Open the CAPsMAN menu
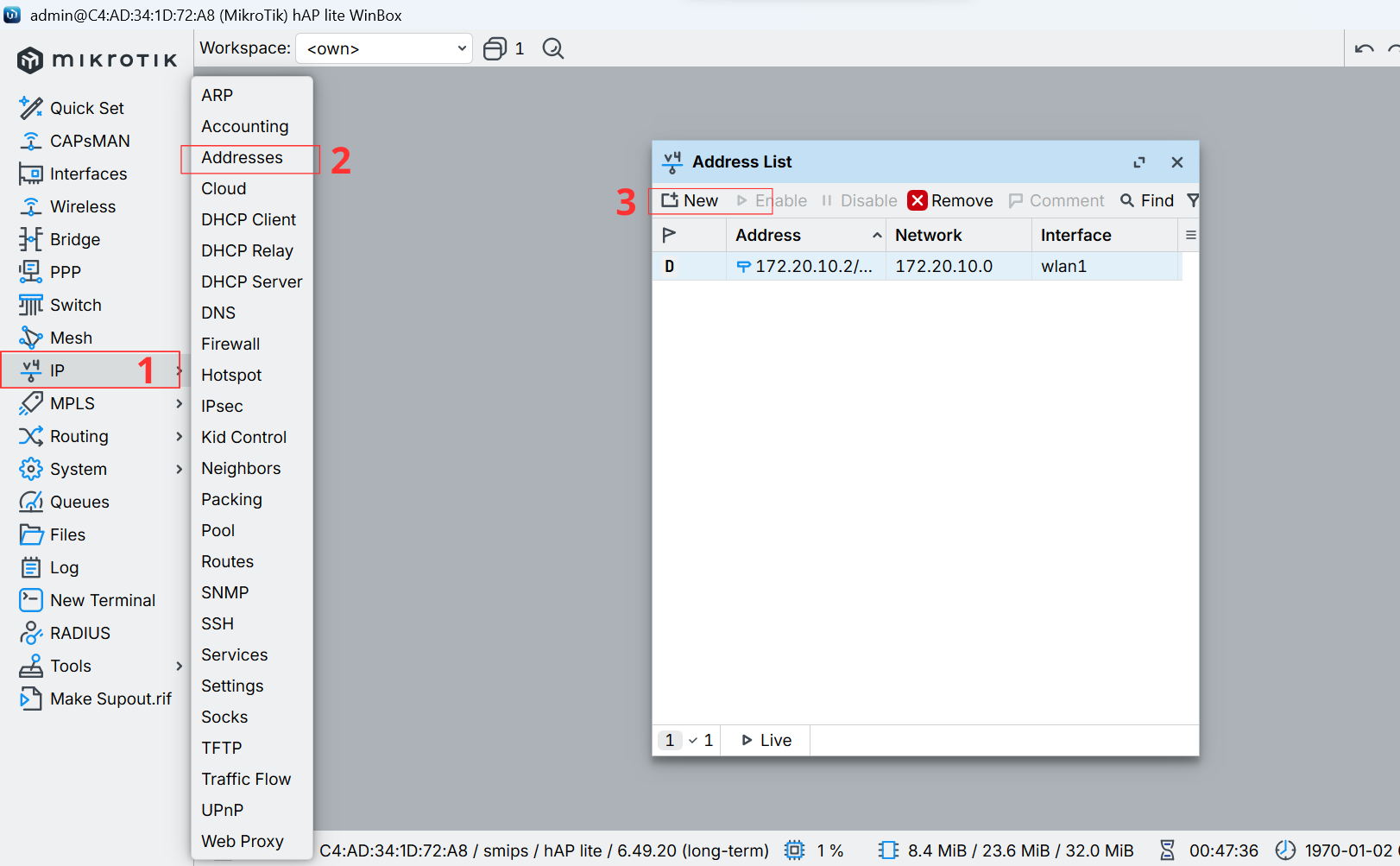The image size is (1400, 866). pos(74,141)
